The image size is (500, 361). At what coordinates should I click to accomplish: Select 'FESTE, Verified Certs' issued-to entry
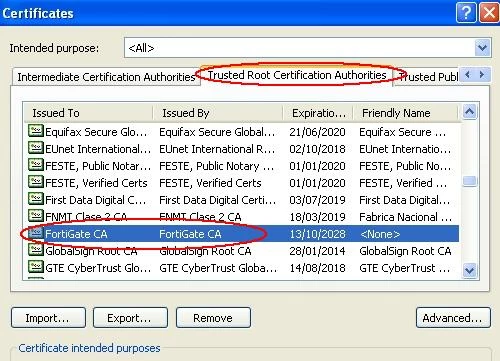click(96, 183)
